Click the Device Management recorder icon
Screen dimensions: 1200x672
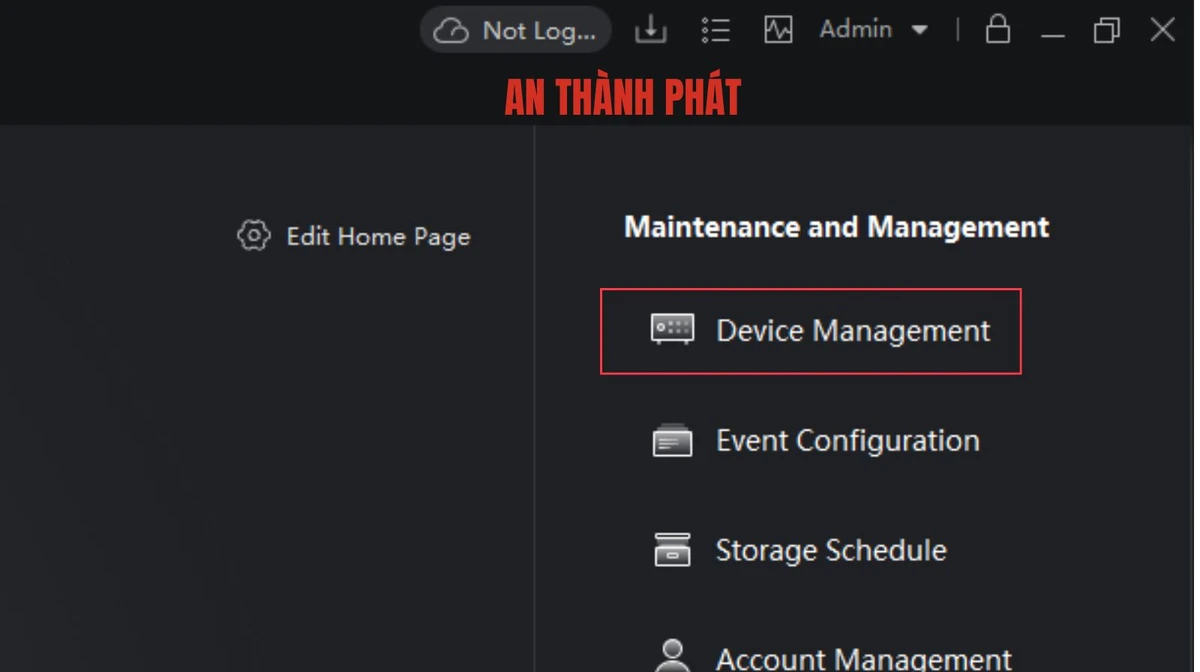click(672, 329)
